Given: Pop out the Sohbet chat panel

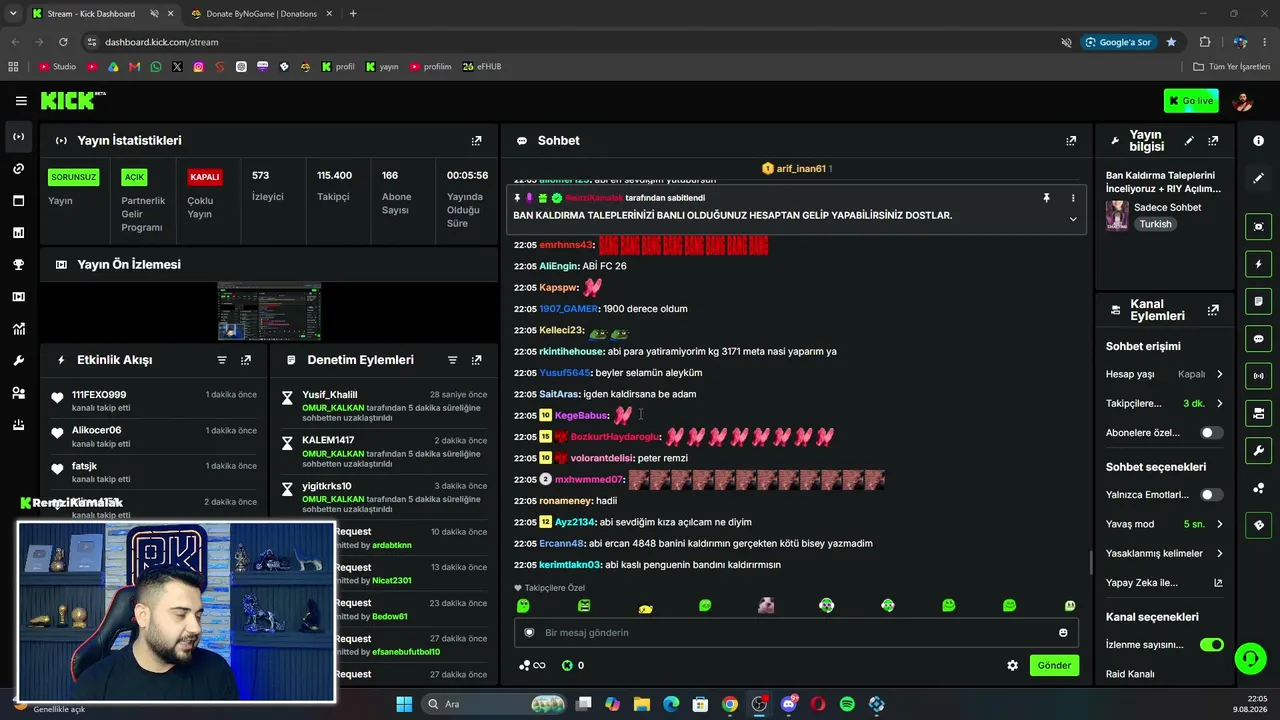Looking at the screenshot, I should [x=1071, y=141].
